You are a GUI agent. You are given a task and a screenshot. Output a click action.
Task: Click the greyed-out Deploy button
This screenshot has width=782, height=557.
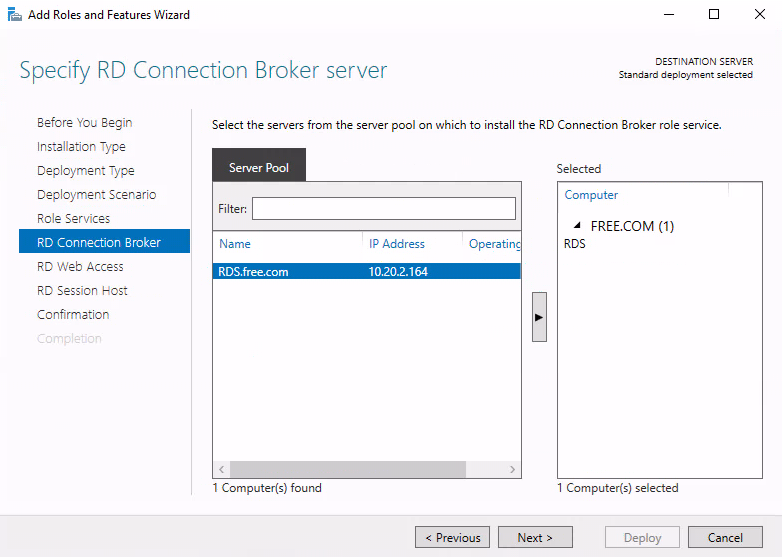pos(642,537)
